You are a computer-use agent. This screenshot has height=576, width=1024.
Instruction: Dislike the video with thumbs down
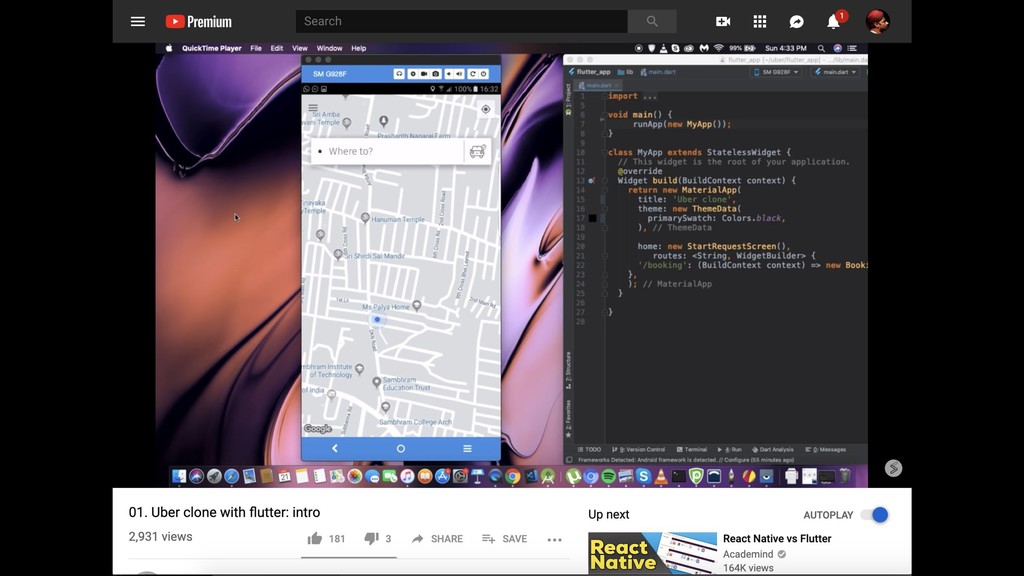click(x=371, y=538)
